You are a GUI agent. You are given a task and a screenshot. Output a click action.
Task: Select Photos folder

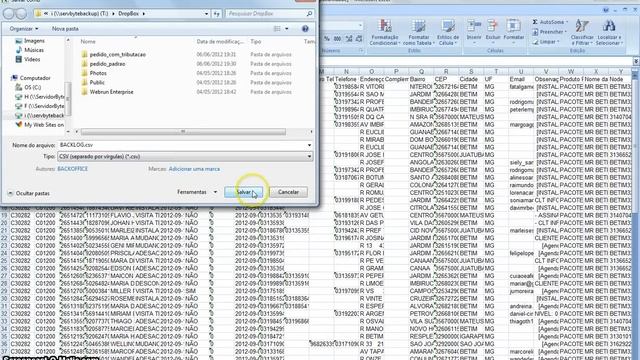coord(98,73)
